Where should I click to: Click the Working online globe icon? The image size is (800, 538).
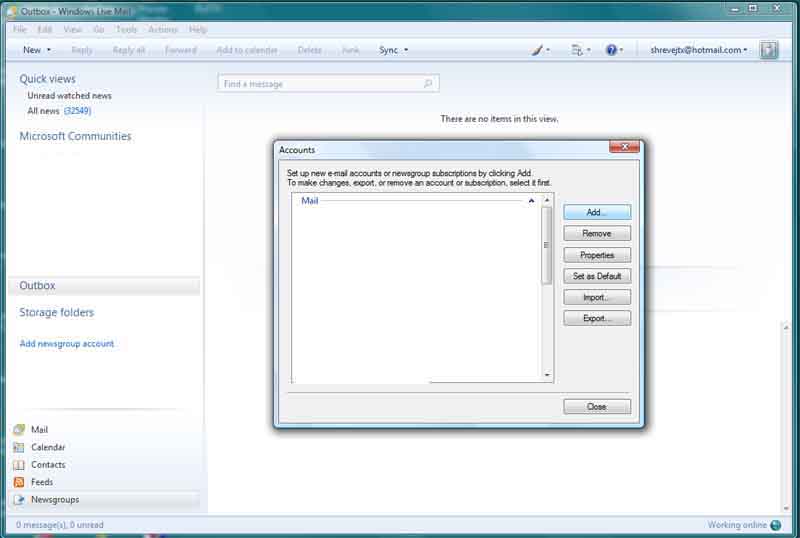coord(776,525)
